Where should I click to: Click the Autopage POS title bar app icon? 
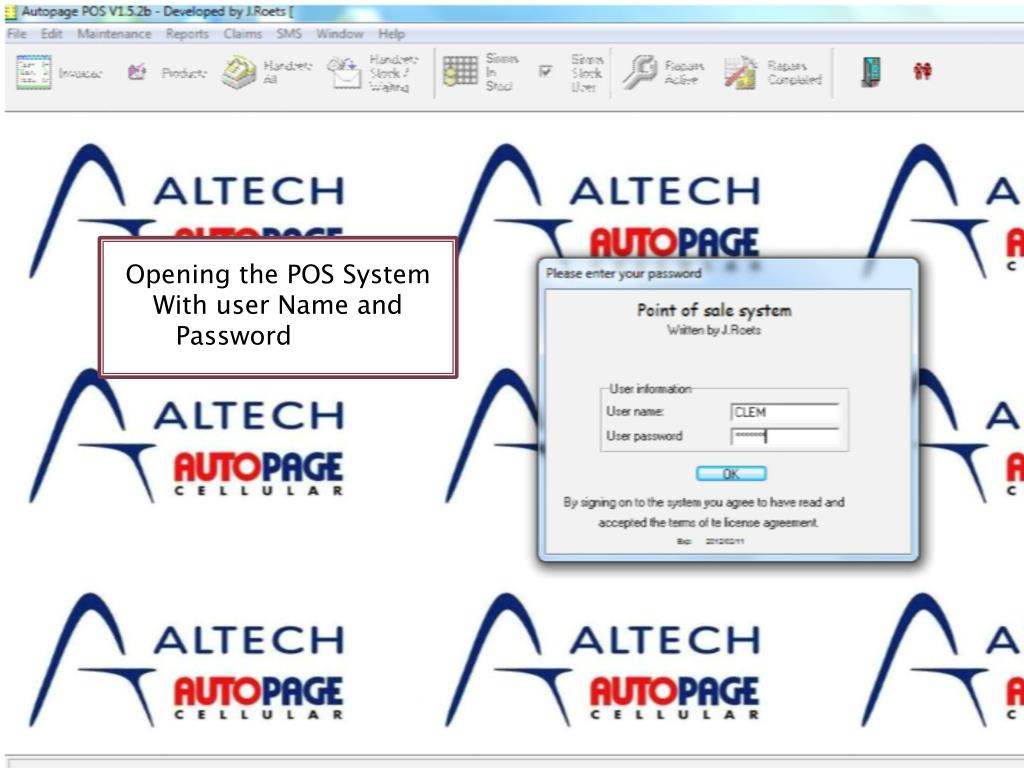(x=10, y=12)
